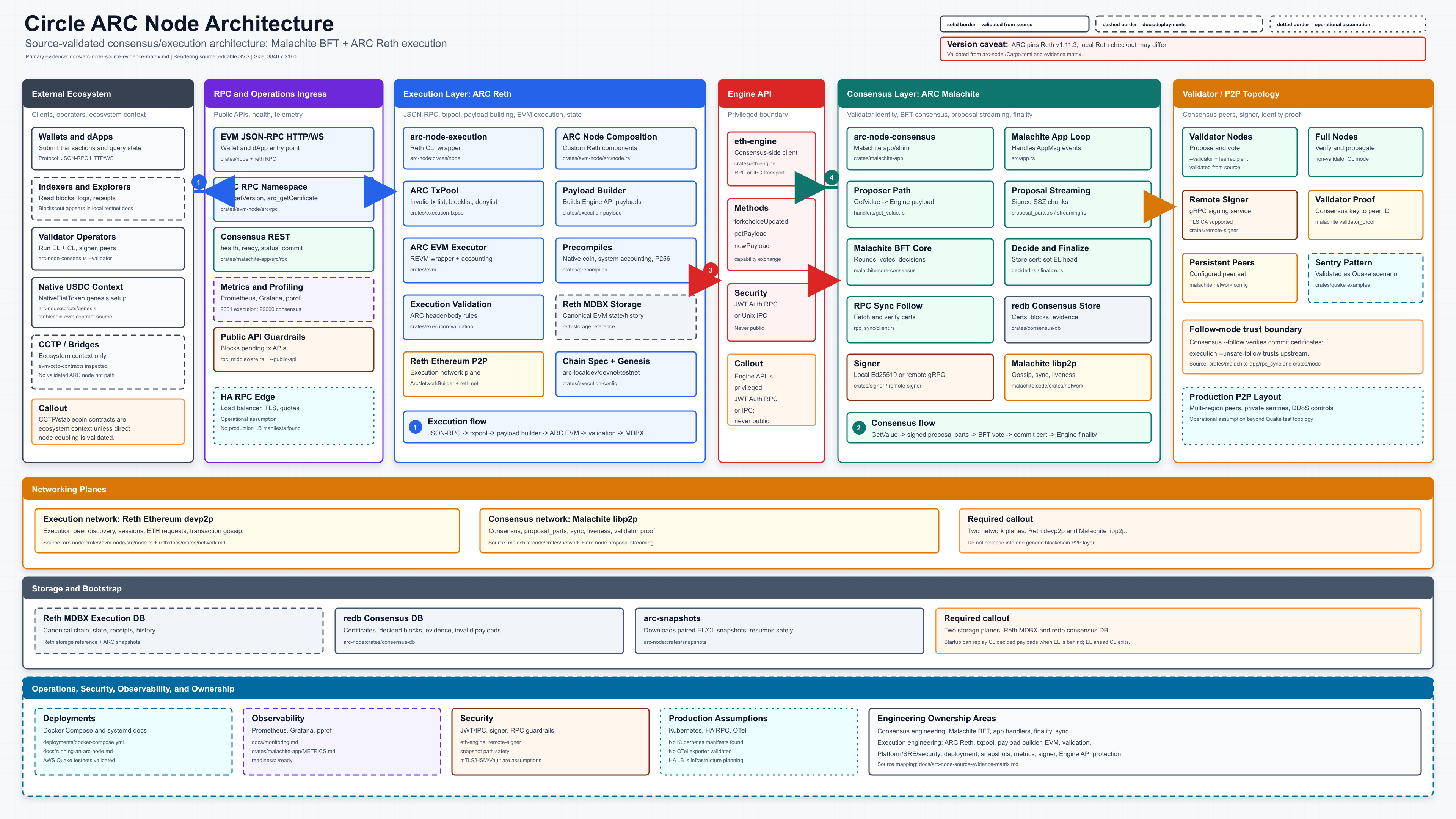Open the Production P2P Layout card
The height and width of the screenshot is (819, 1456).
[x=1303, y=416]
